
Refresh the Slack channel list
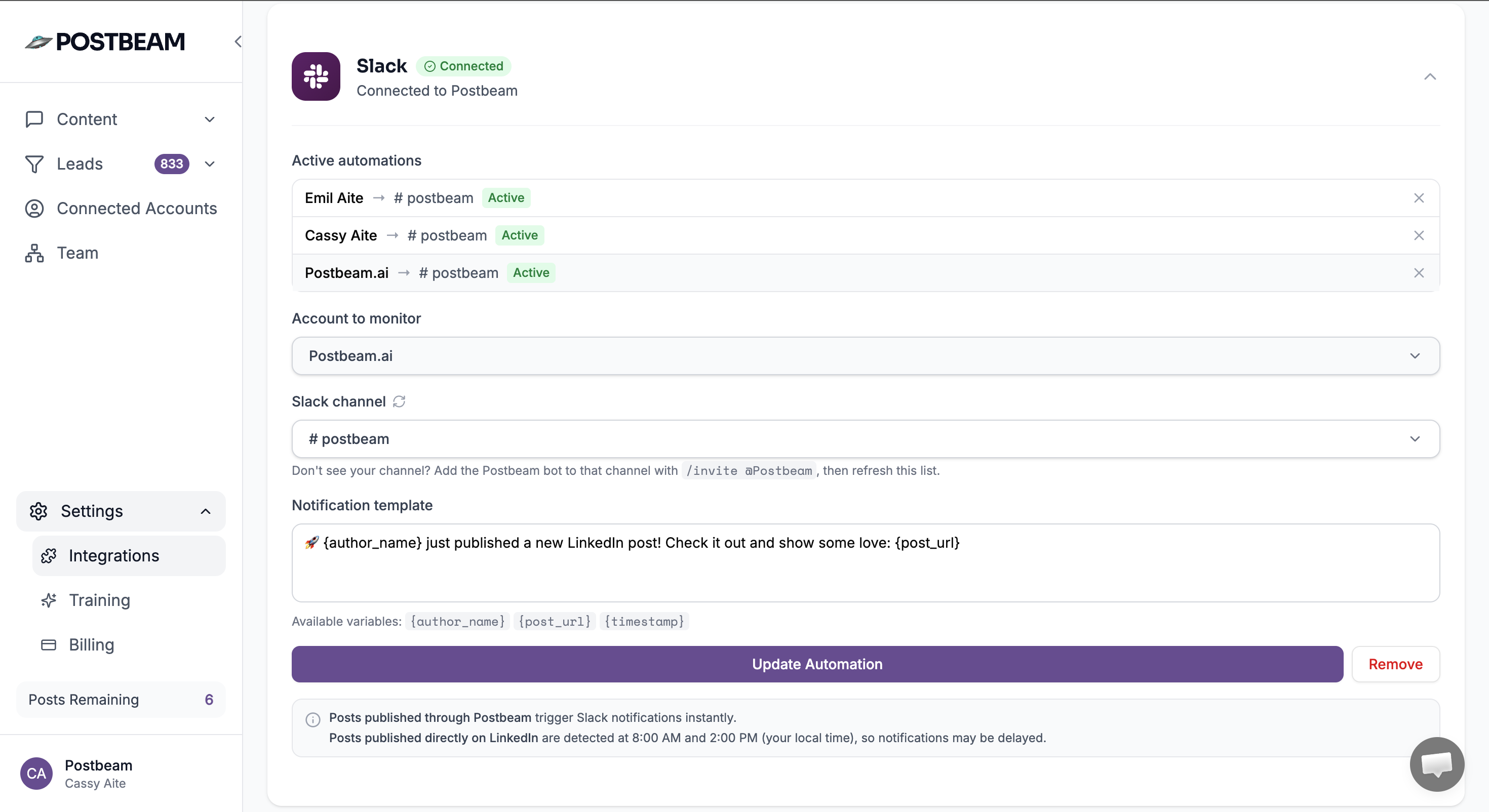[x=400, y=401]
